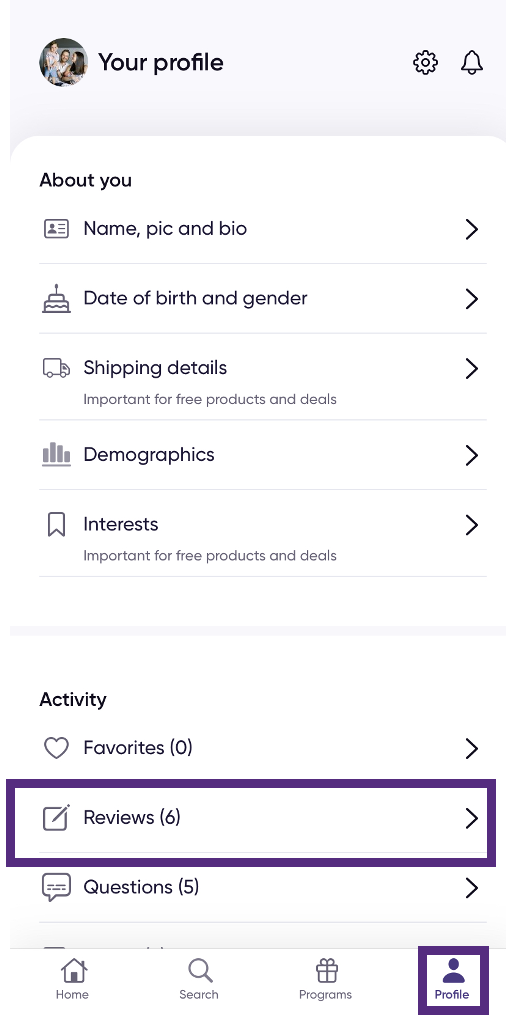The width and height of the screenshot is (506, 1024).
Task: Click the heart Favorites icon
Action: [56, 748]
